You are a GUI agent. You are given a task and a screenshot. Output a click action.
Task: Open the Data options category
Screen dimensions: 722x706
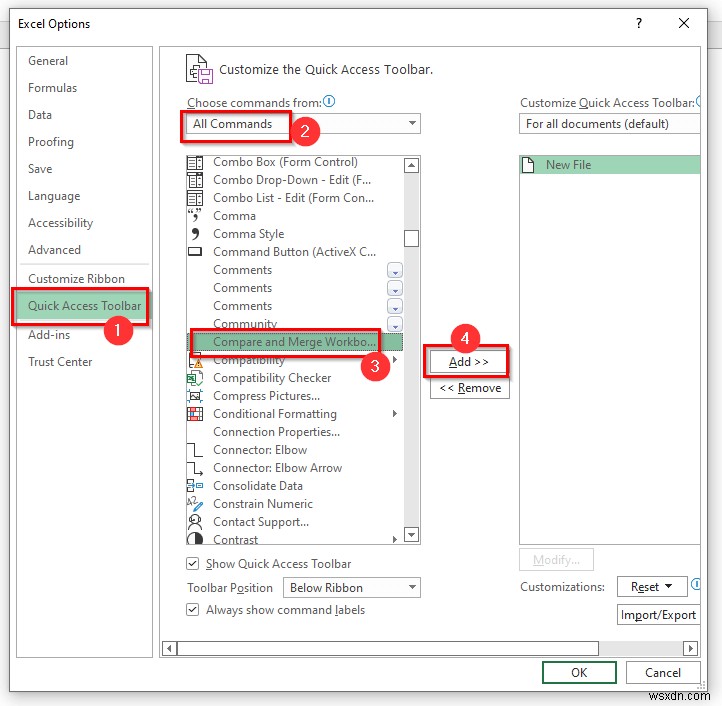point(40,115)
